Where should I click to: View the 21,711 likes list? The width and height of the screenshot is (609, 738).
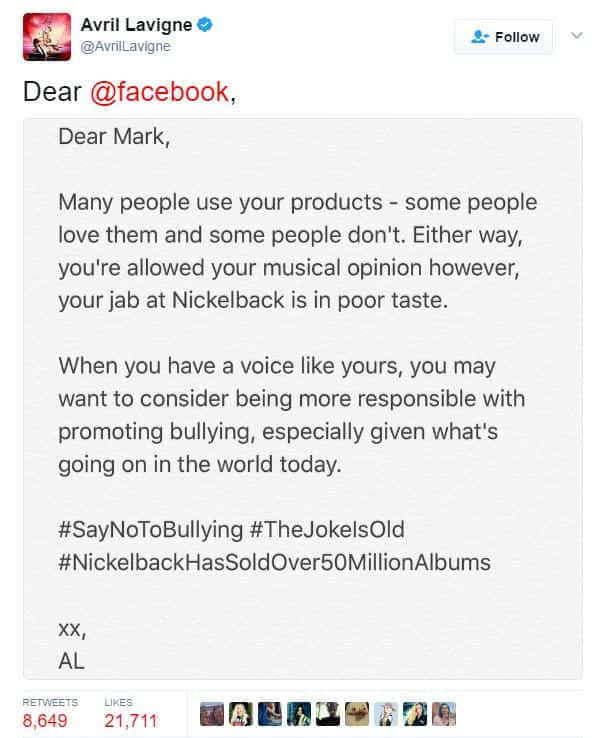(131, 720)
